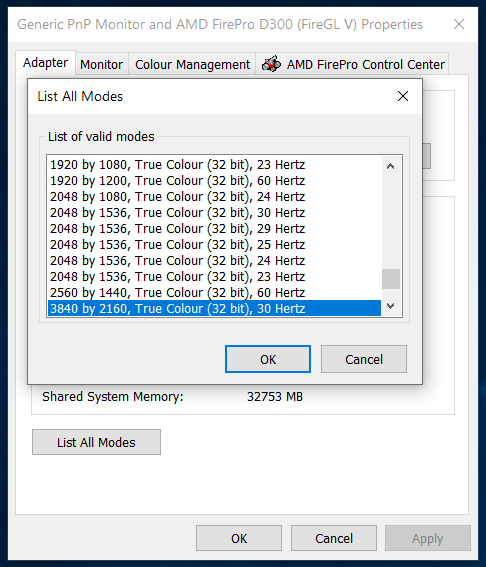
Task: Select 1920 by 1080, 23 Hertz mode
Action: pos(214,165)
